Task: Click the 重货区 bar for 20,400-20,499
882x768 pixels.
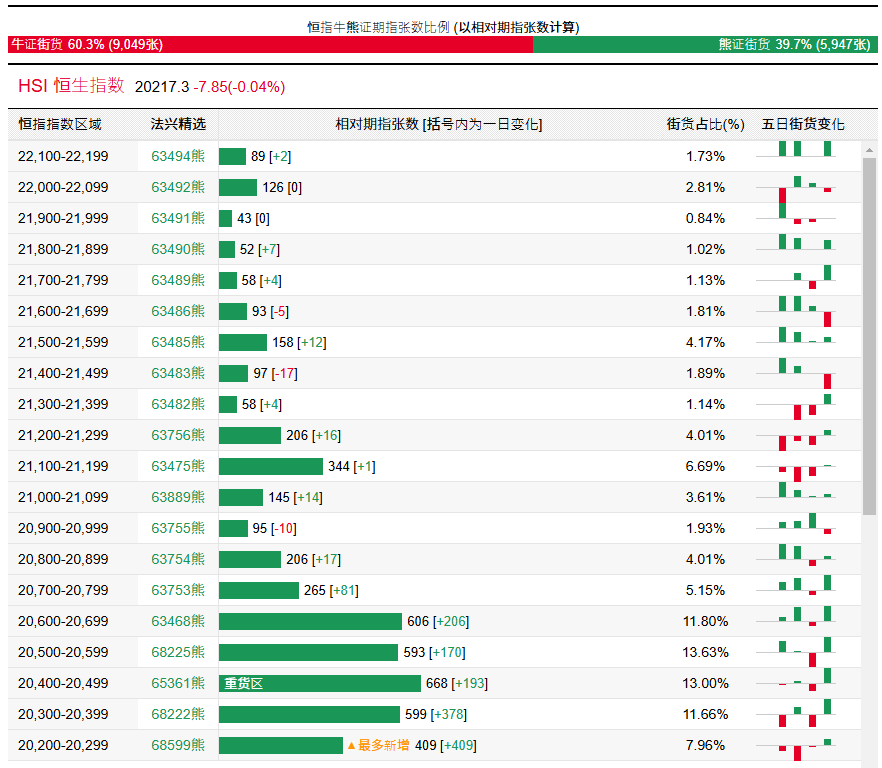Action: coord(320,683)
